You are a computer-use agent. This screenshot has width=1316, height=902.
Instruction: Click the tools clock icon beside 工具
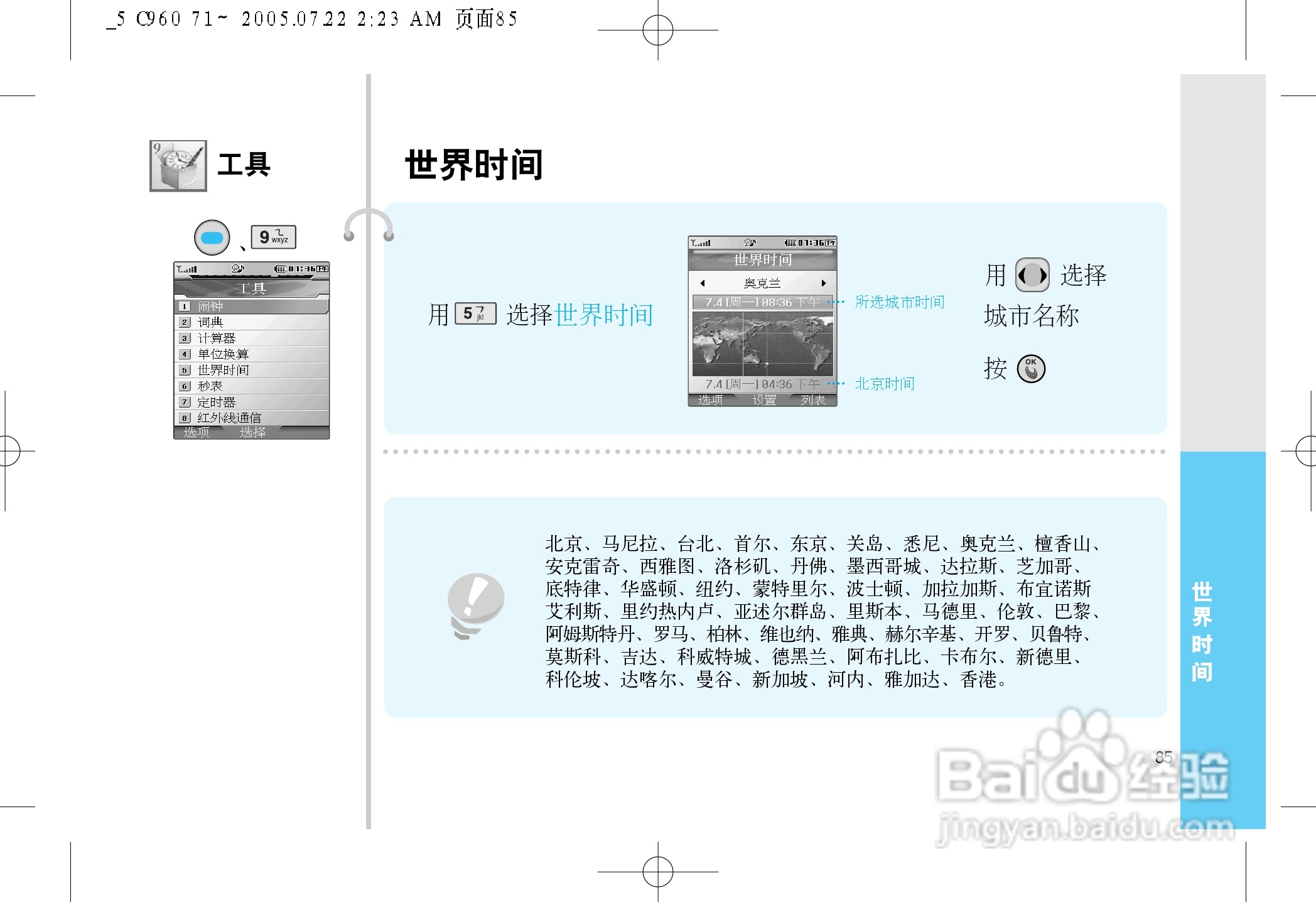point(178,166)
